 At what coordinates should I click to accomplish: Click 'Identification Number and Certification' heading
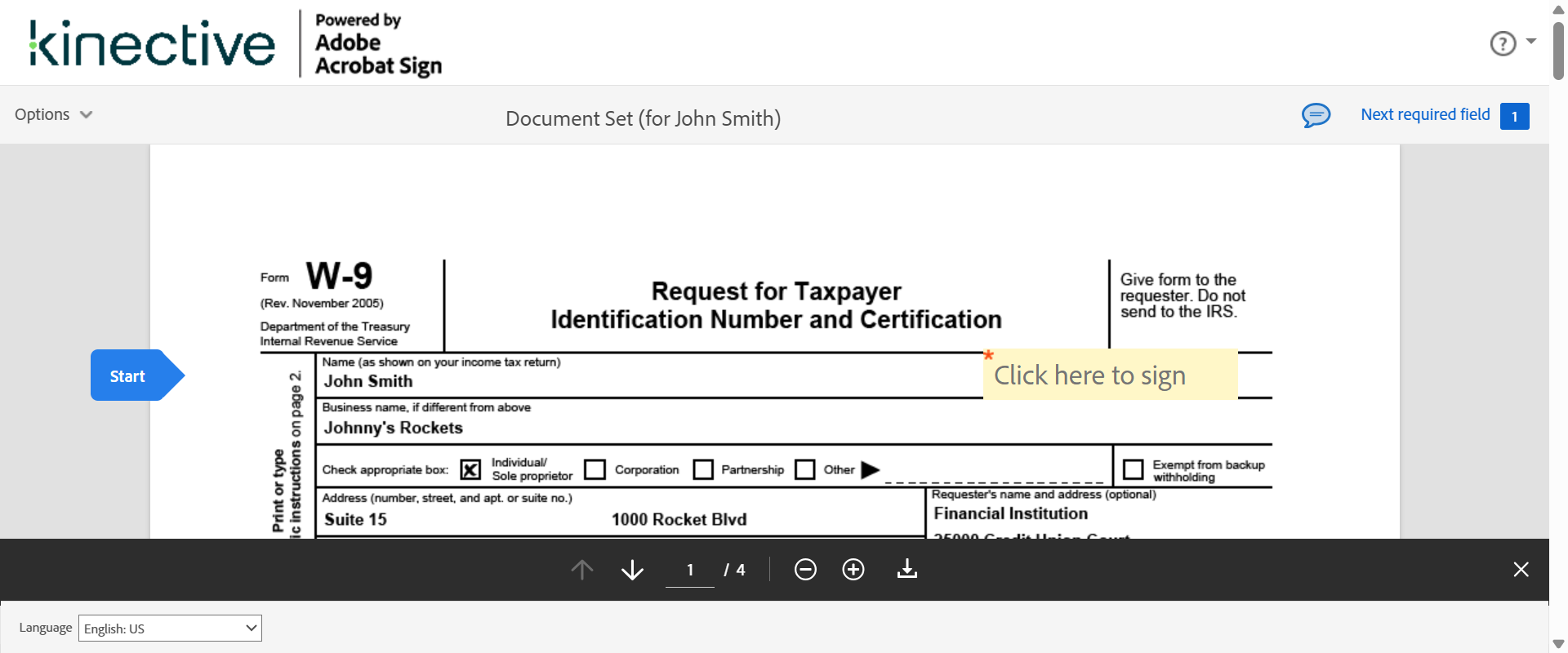[776, 320]
